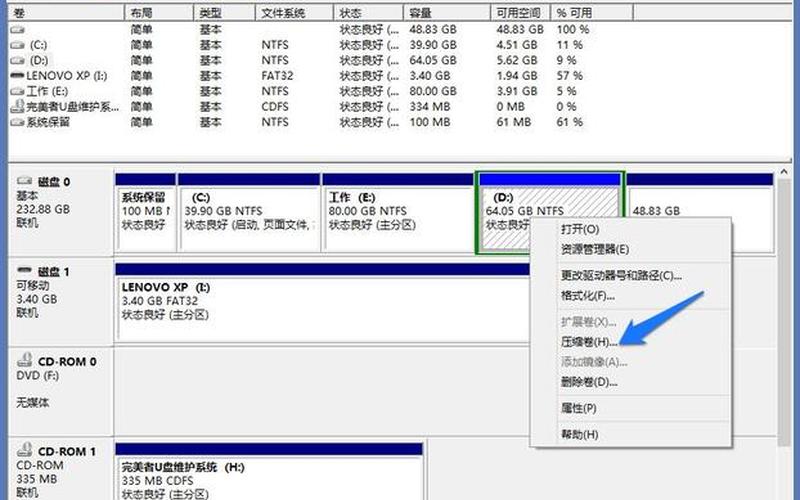Click the CD-ROM 1 drive icon

[x=24, y=450]
